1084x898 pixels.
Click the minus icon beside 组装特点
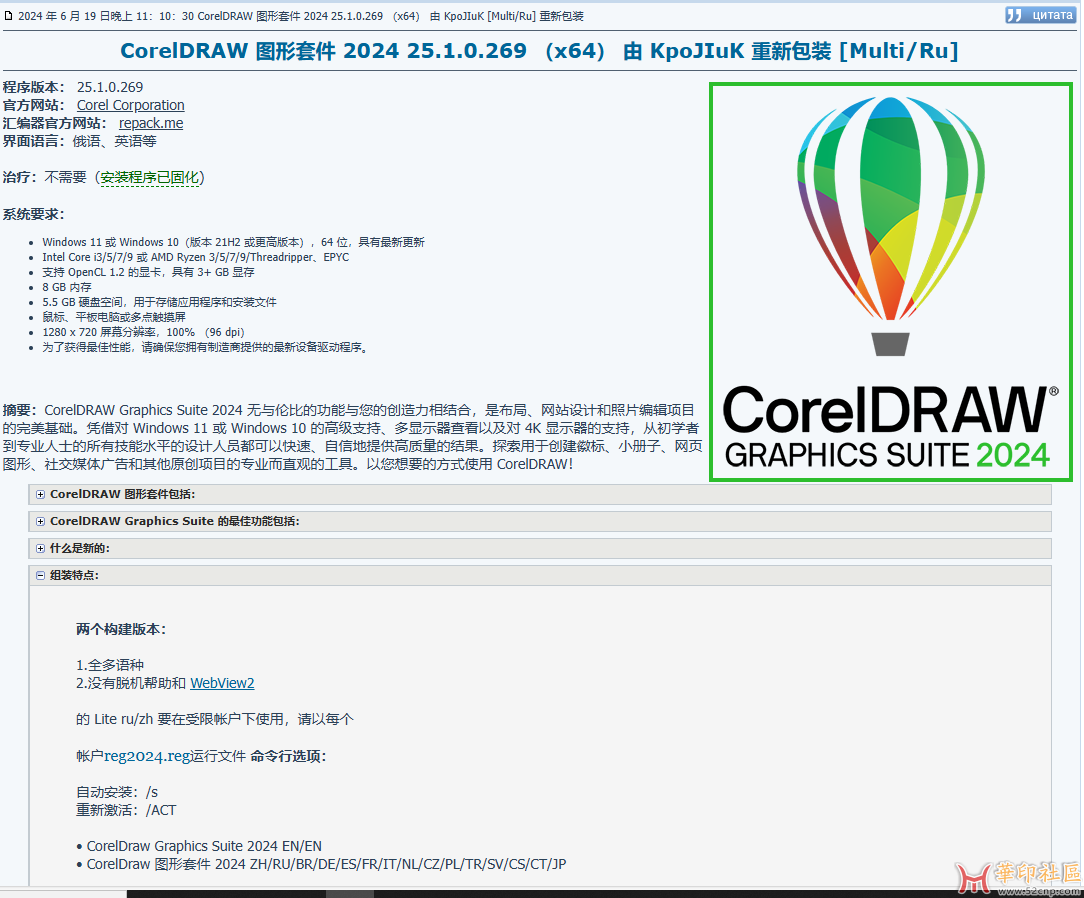tap(40, 575)
